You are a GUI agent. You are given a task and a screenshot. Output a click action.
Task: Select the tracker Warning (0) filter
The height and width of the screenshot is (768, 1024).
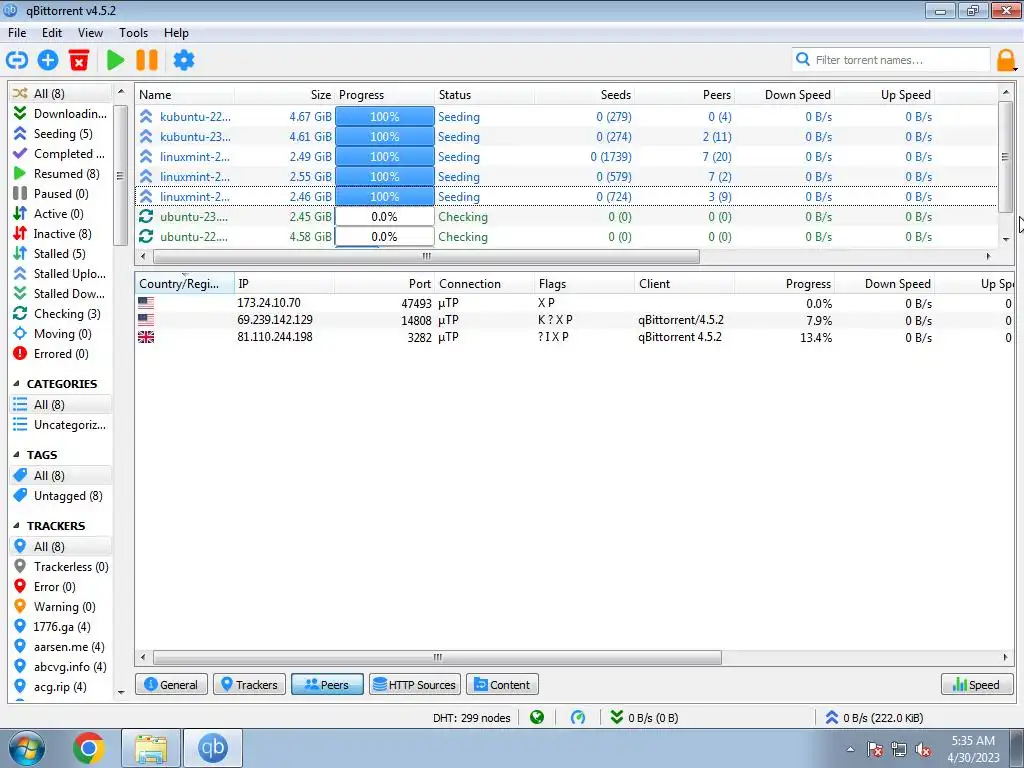61,607
